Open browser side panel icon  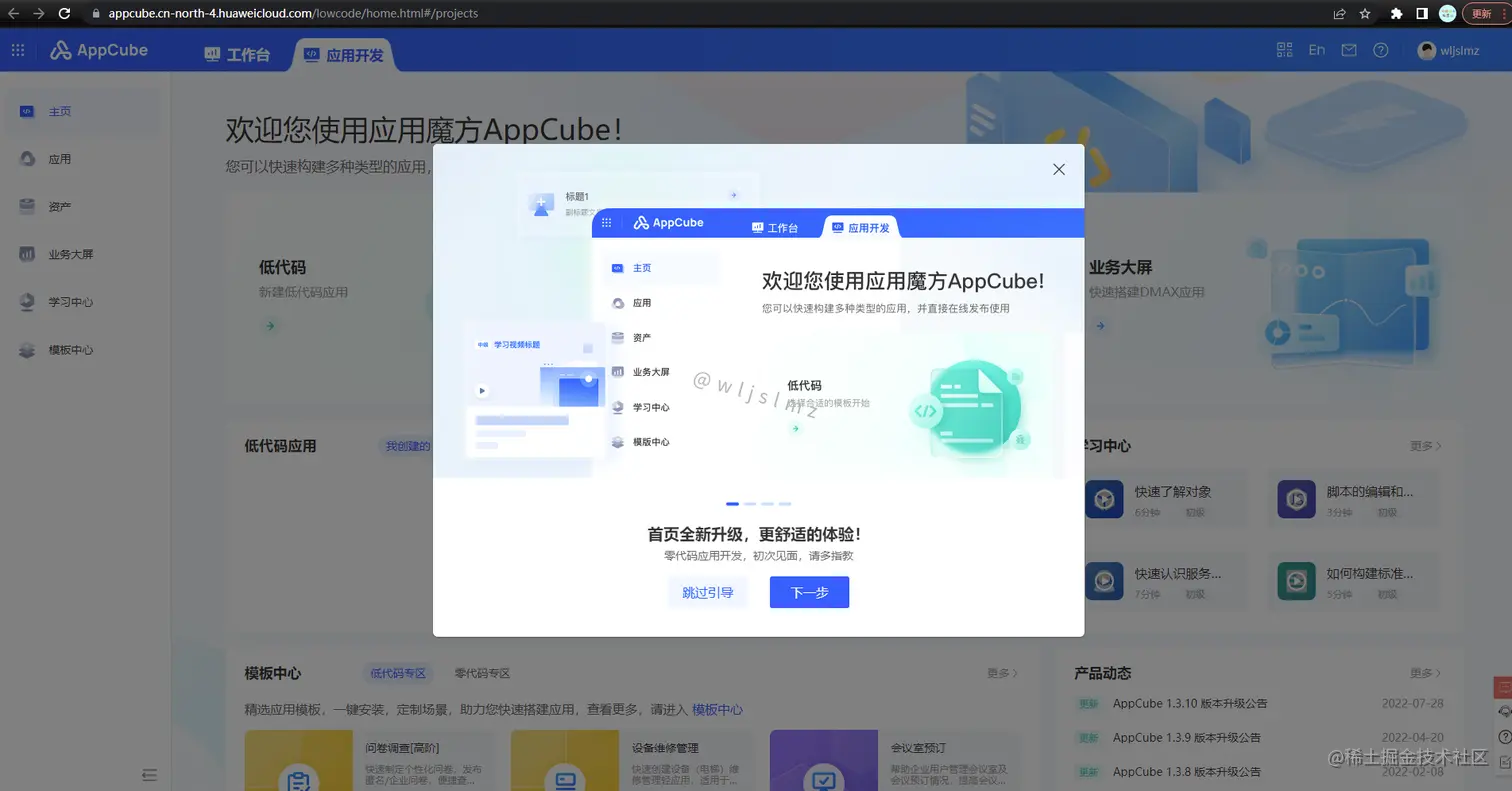click(1422, 13)
